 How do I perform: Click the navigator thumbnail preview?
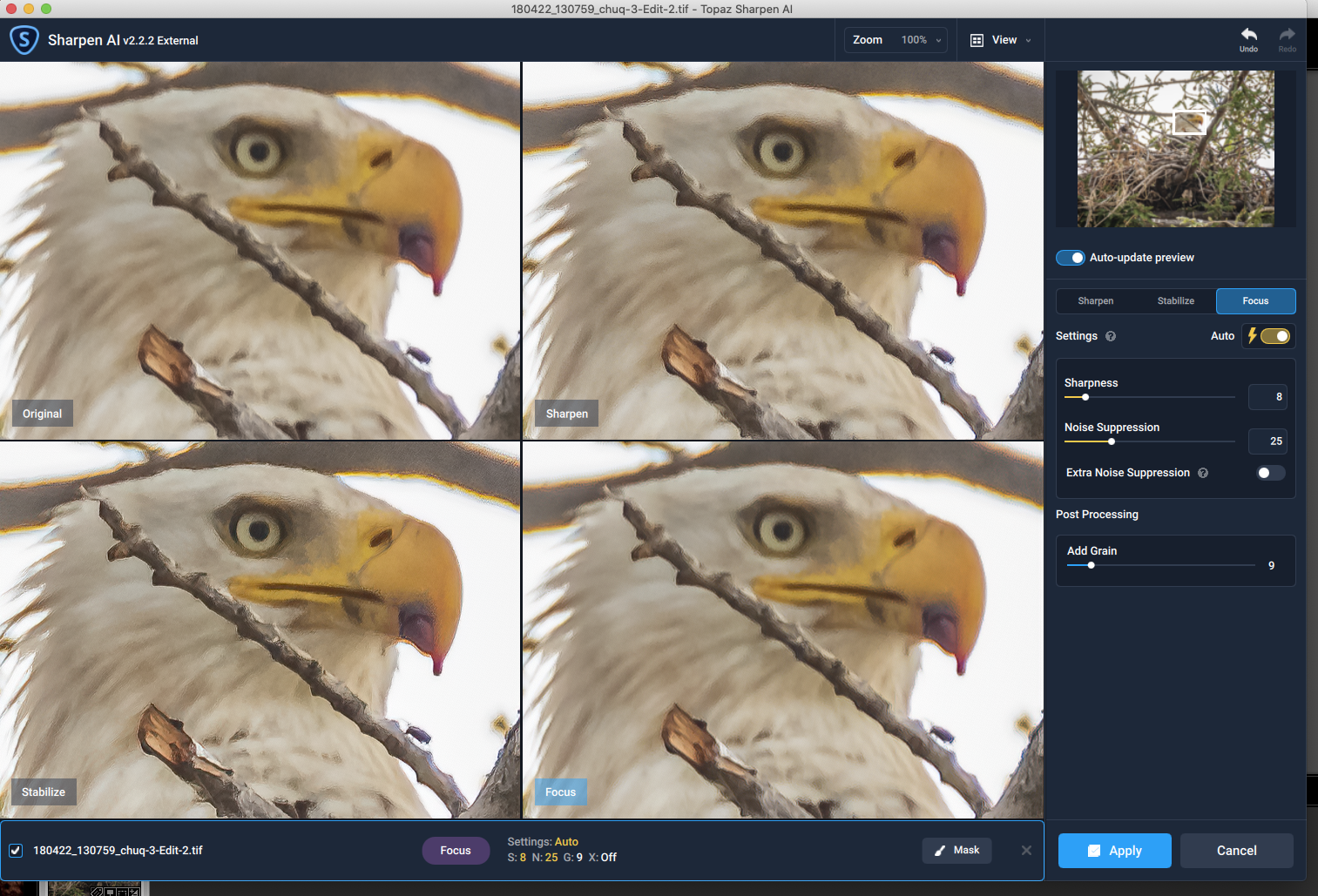(1176, 149)
